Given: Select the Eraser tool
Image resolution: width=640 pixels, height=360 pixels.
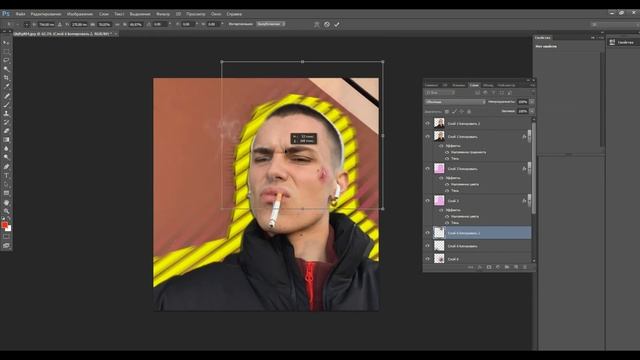Looking at the screenshot, I should (x=6, y=131).
